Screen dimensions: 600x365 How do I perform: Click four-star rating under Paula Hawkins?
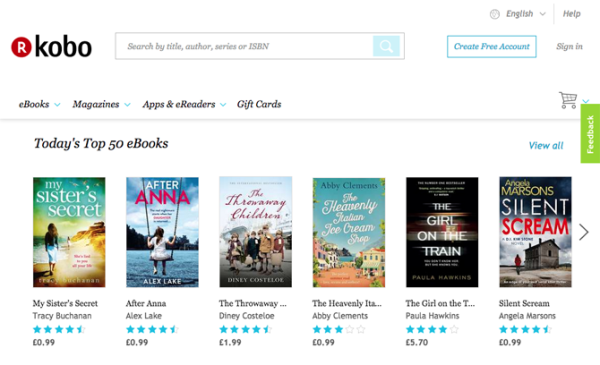pos(432,329)
